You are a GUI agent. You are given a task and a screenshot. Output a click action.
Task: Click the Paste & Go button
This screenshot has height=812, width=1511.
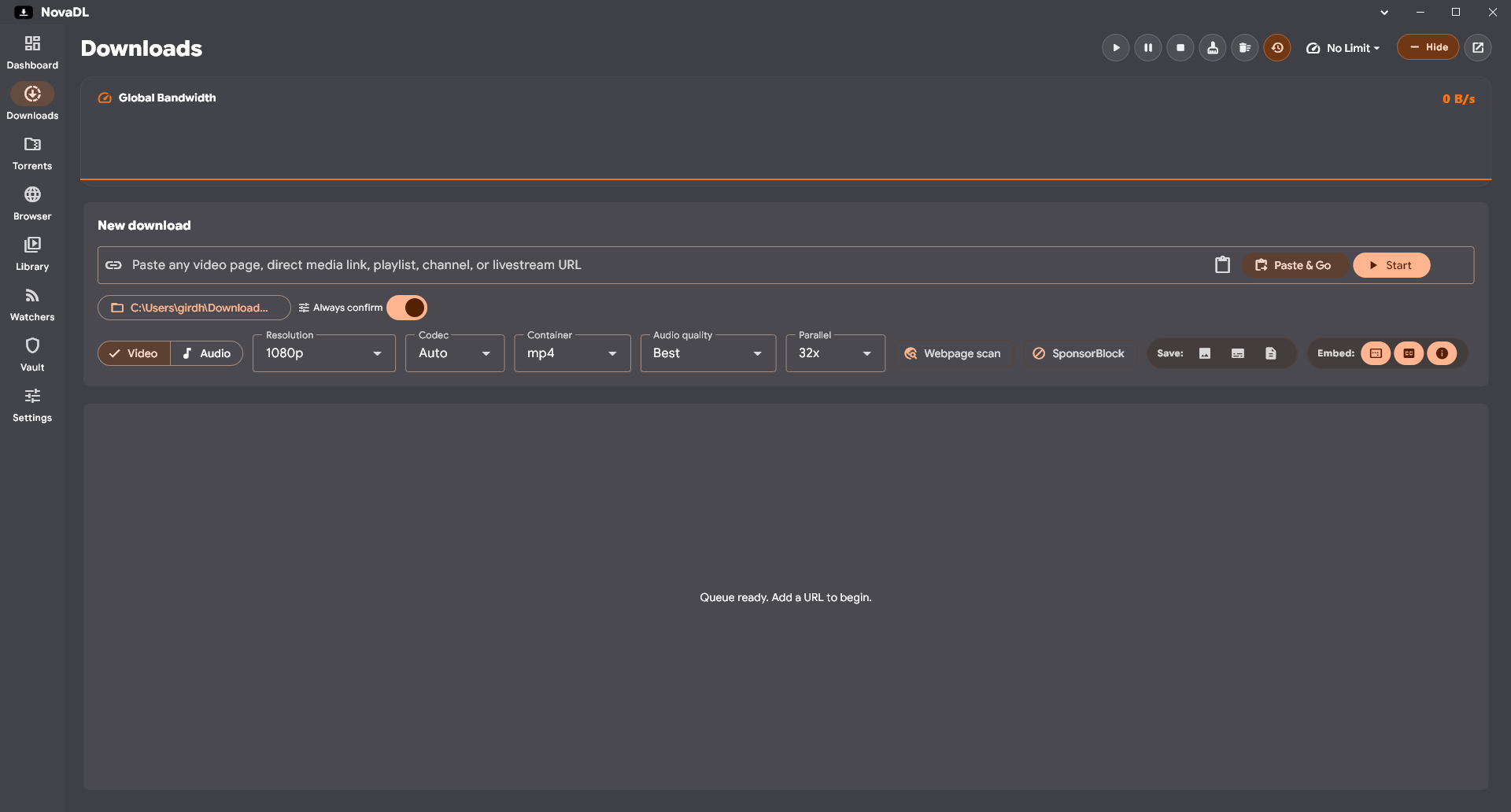pos(1295,265)
